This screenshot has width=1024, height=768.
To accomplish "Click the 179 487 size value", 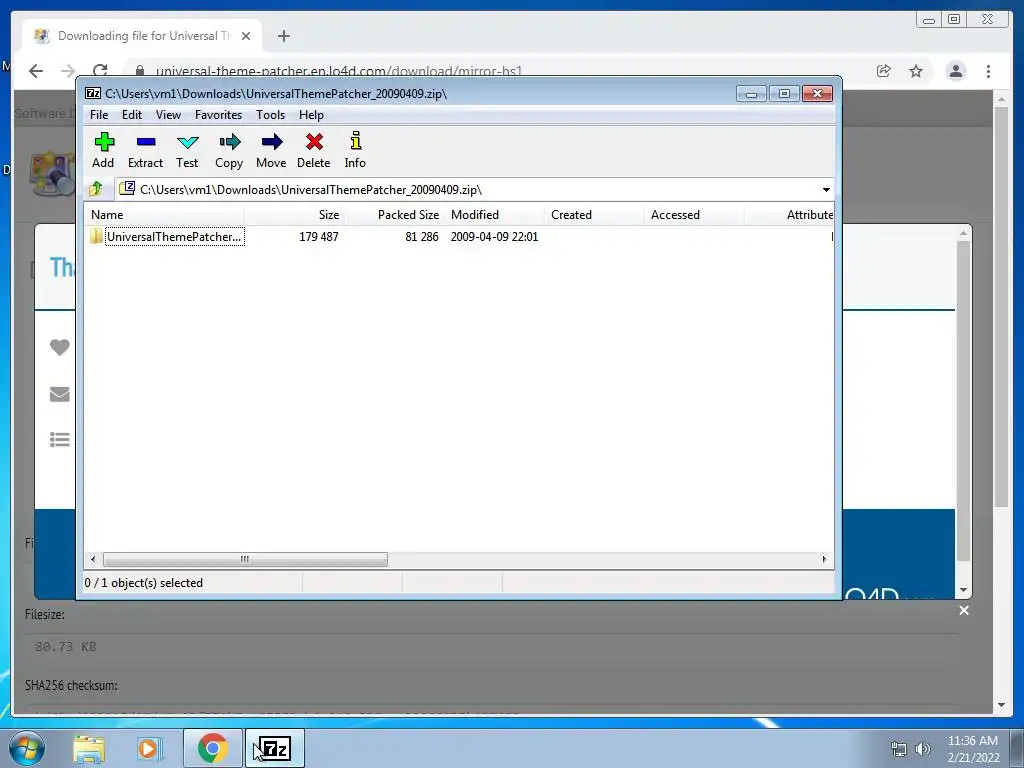I will [x=319, y=236].
